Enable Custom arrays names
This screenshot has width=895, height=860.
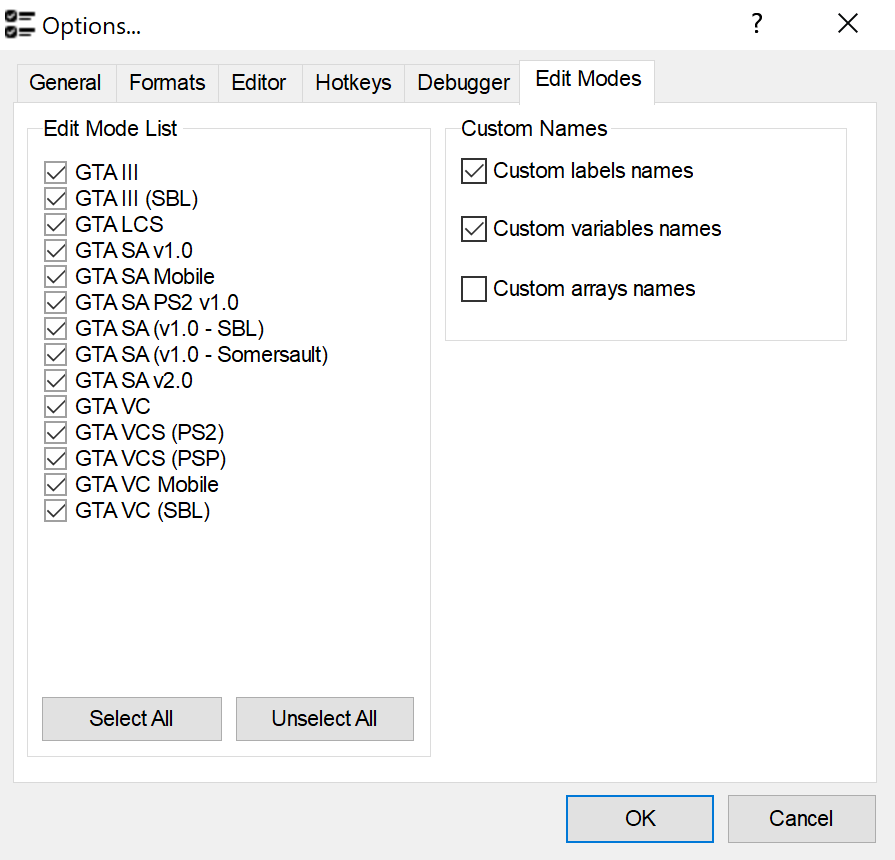[473, 289]
